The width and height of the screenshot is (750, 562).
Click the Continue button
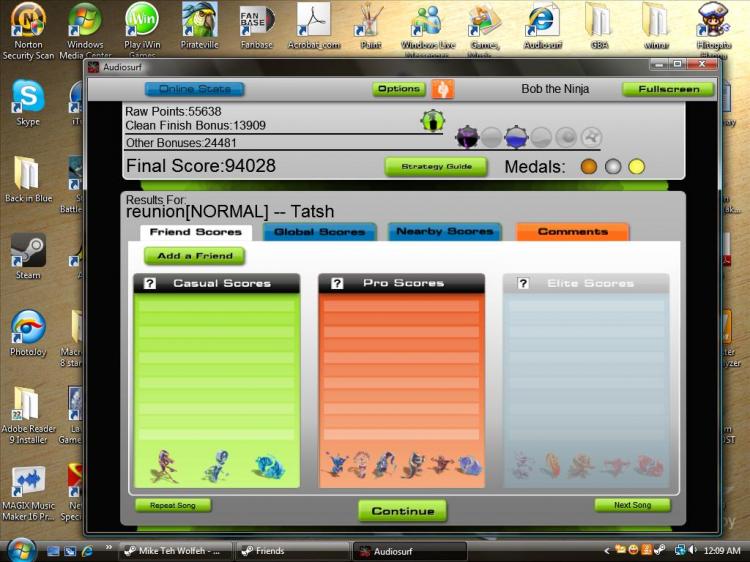[x=403, y=511]
